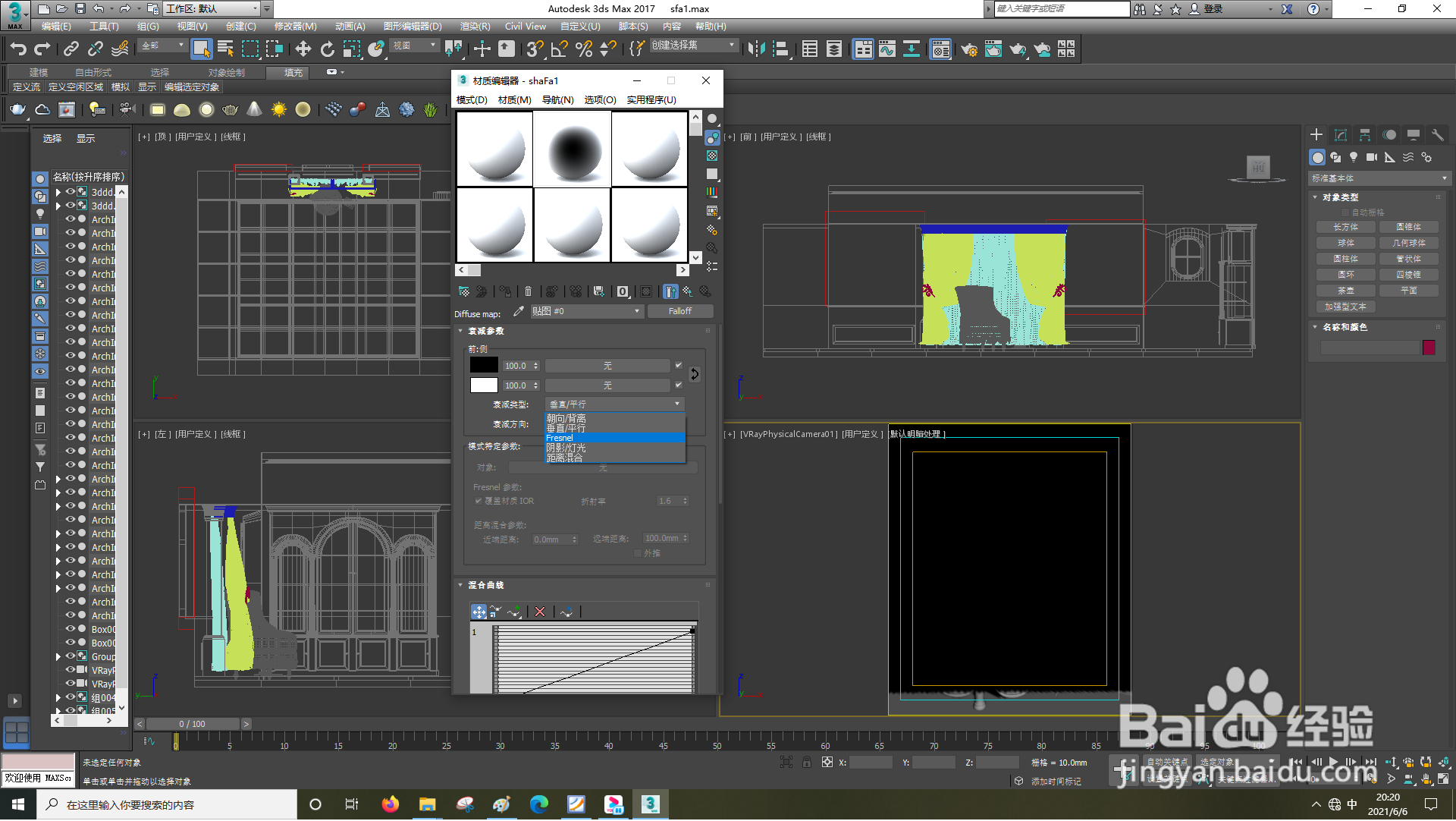The height and width of the screenshot is (821, 1456).
Task: Click the 球体 create button
Action: pyautogui.click(x=1346, y=243)
